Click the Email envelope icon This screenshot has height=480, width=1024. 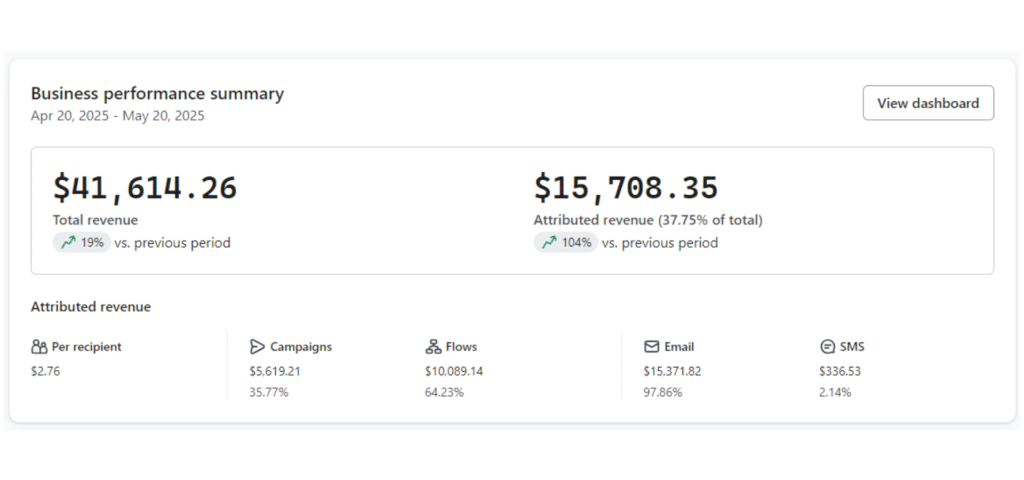pos(651,347)
